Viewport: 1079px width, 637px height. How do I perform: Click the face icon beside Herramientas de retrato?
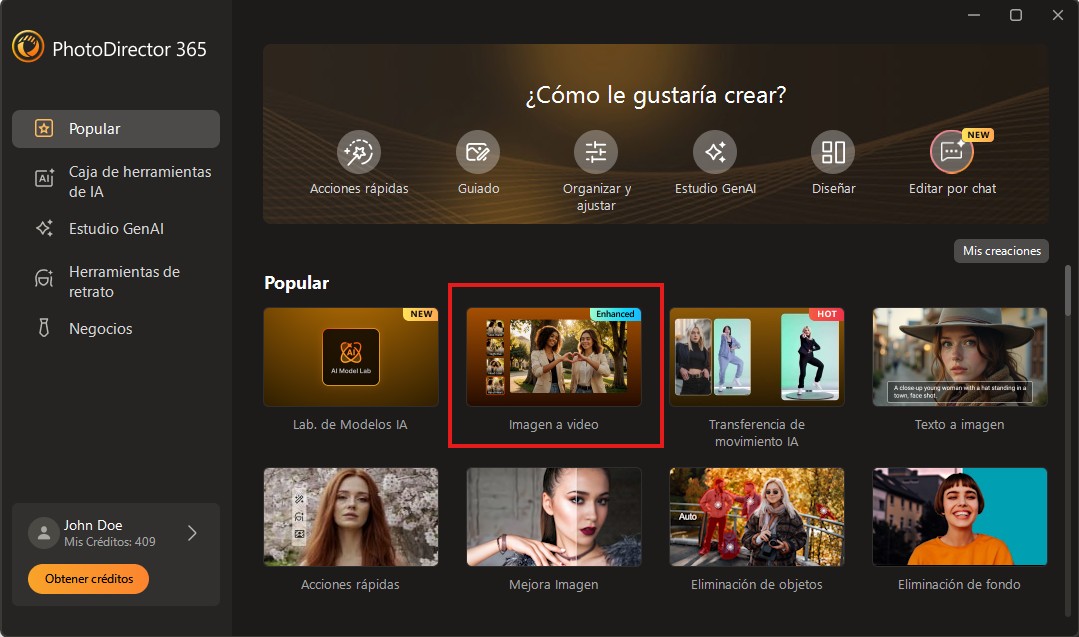[44, 279]
